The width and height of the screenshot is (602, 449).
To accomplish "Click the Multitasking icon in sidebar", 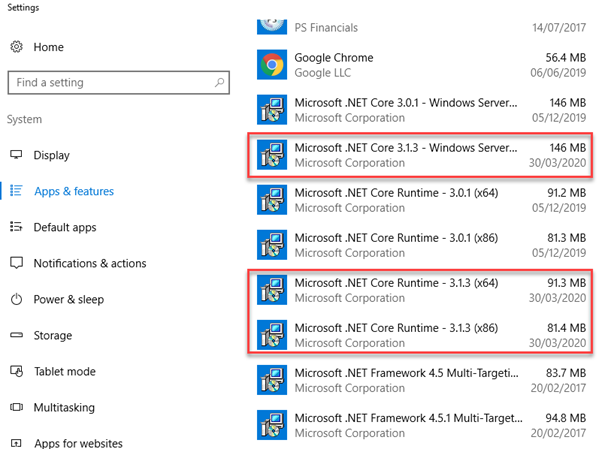I will click(17, 407).
